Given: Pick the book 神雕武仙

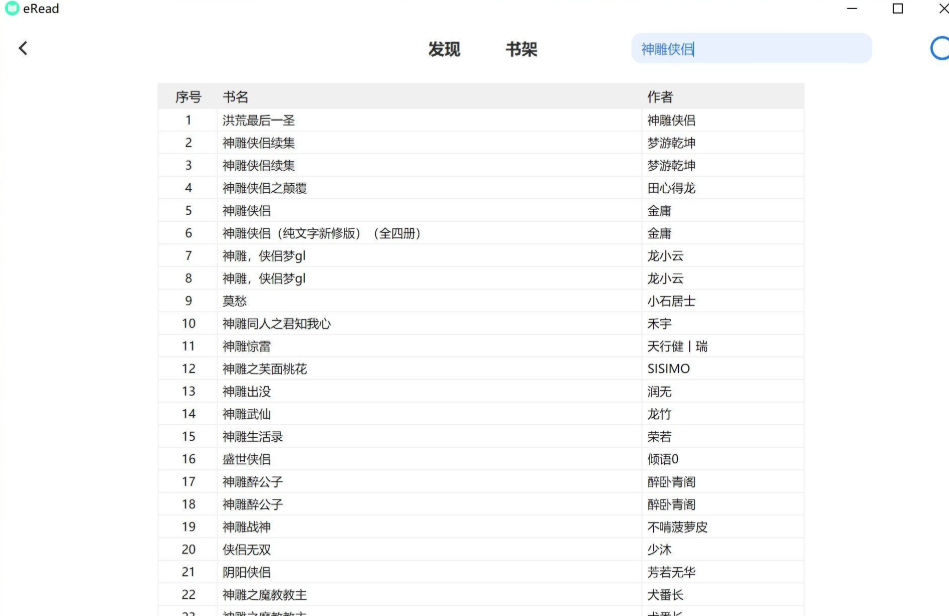Looking at the screenshot, I should coord(247,414).
